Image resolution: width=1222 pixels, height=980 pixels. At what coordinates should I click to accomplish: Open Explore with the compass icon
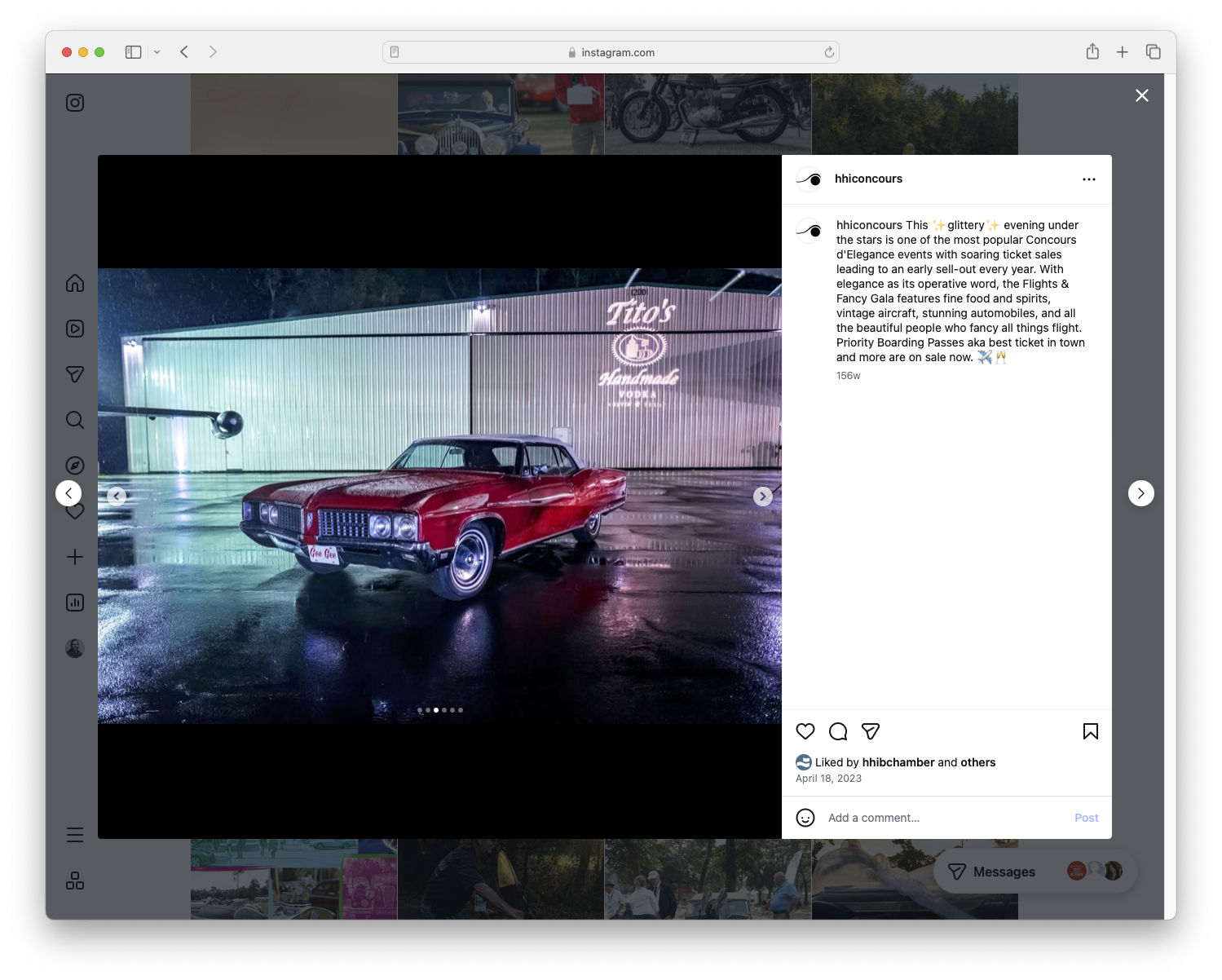(x=74, y=466)
